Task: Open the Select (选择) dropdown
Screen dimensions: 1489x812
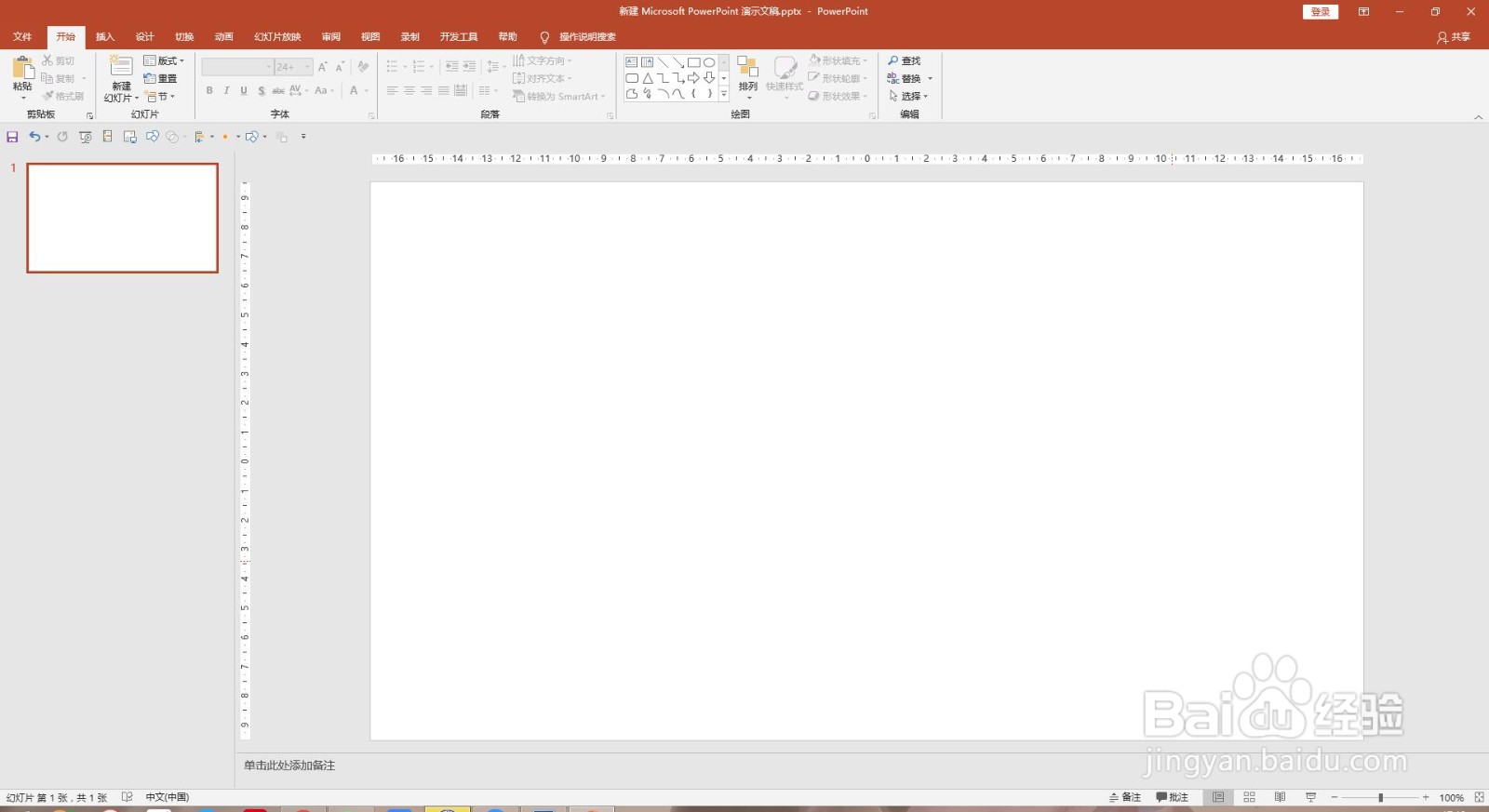Action: pyautogui.click(x=908, y=96)
